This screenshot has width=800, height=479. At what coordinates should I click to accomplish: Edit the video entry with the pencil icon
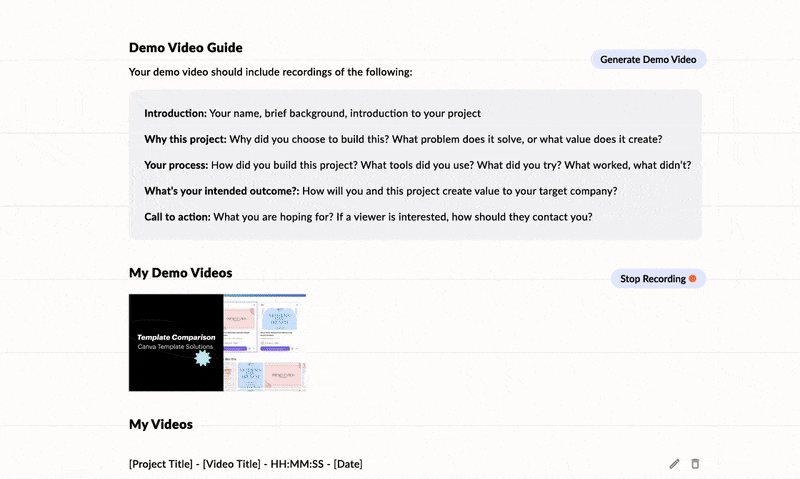(x=674, y=464)
